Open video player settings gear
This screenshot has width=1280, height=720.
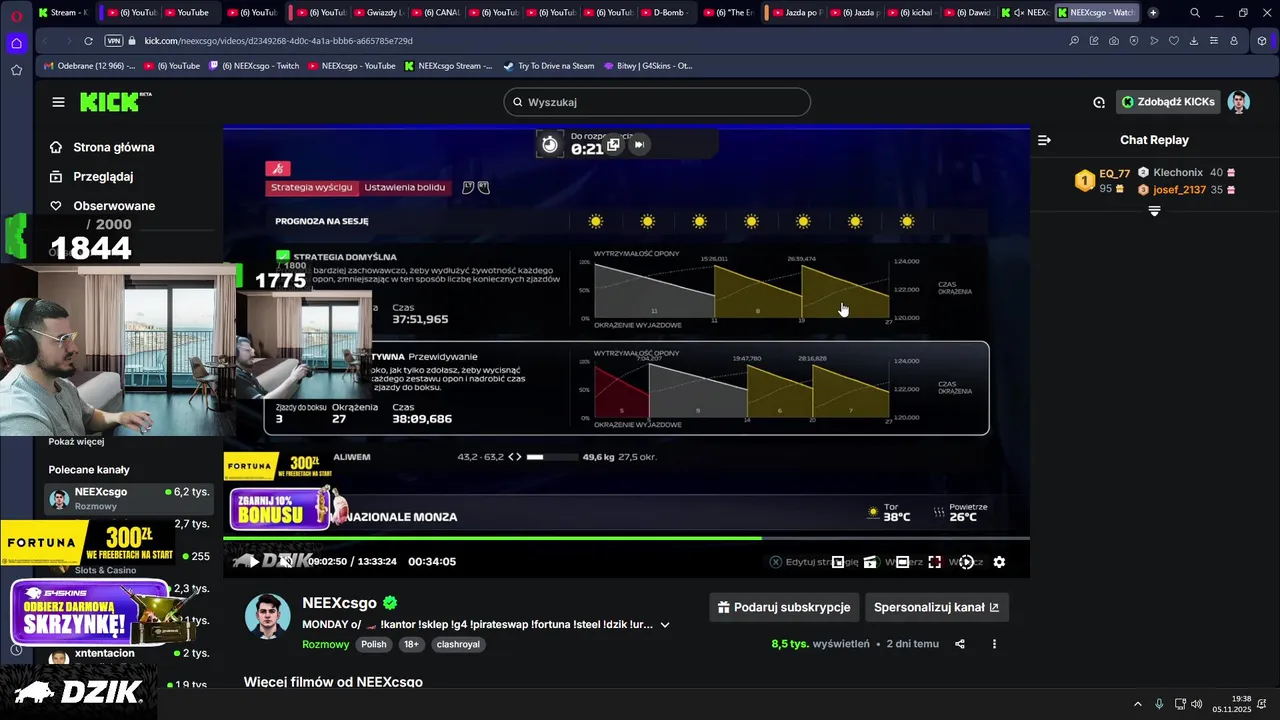(x=999, y=562)
